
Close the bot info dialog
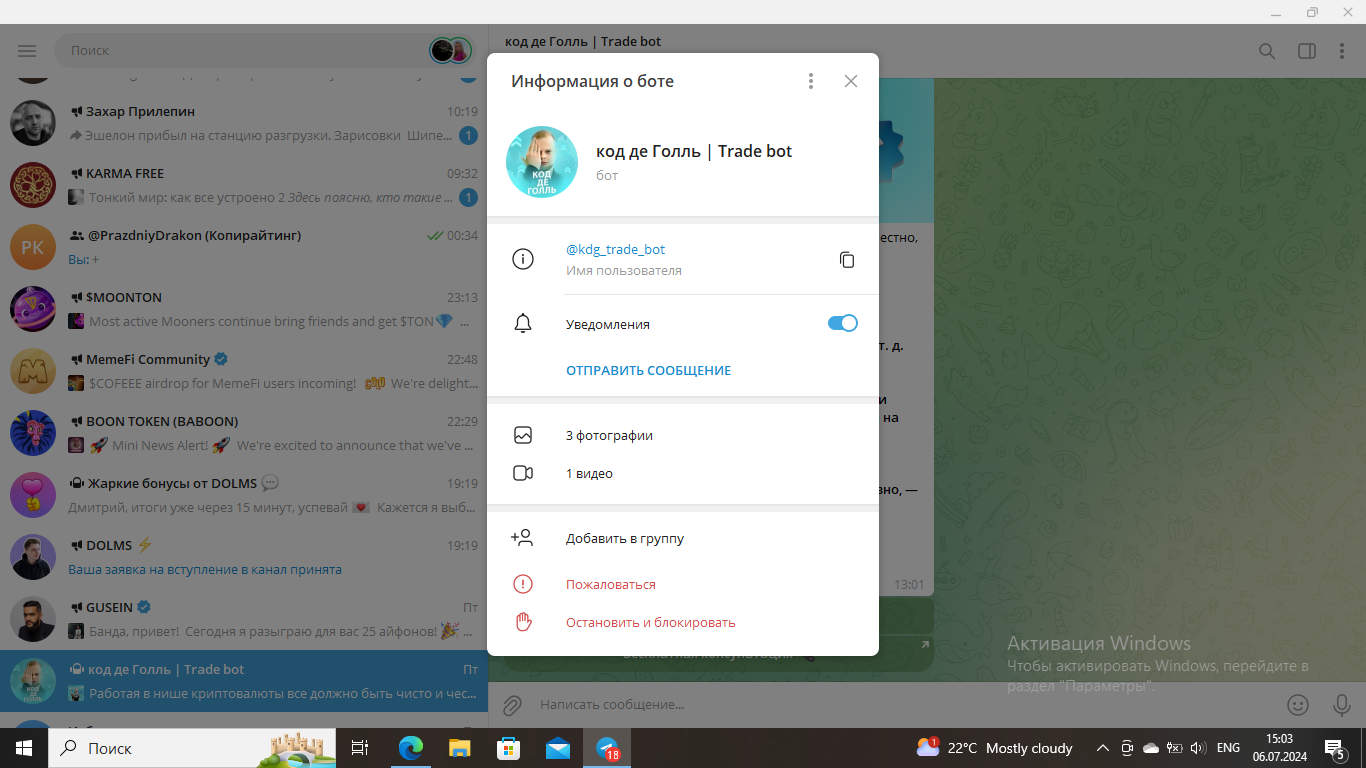[851, 81]
